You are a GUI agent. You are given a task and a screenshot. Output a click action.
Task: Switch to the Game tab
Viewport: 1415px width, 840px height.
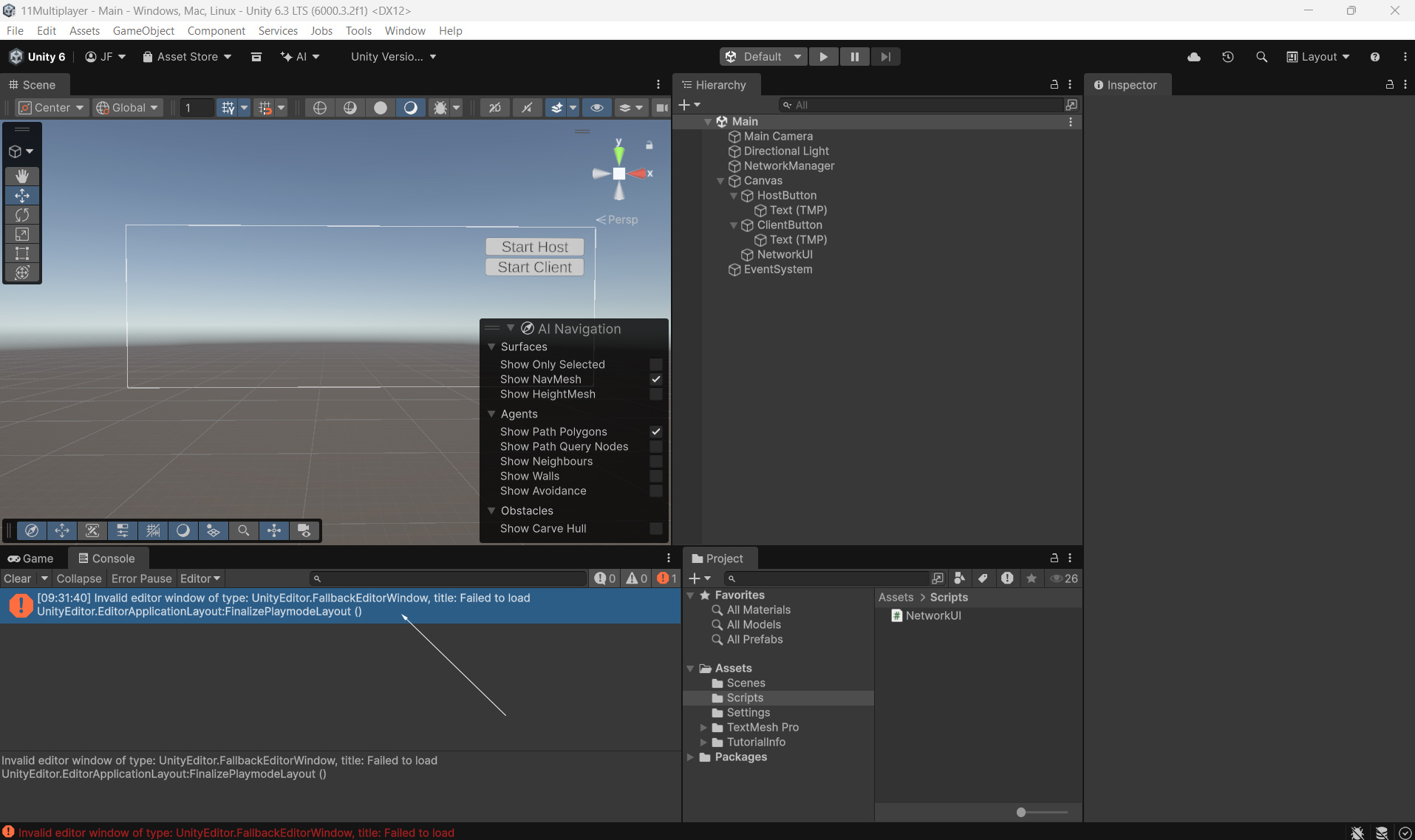(31, 559)
